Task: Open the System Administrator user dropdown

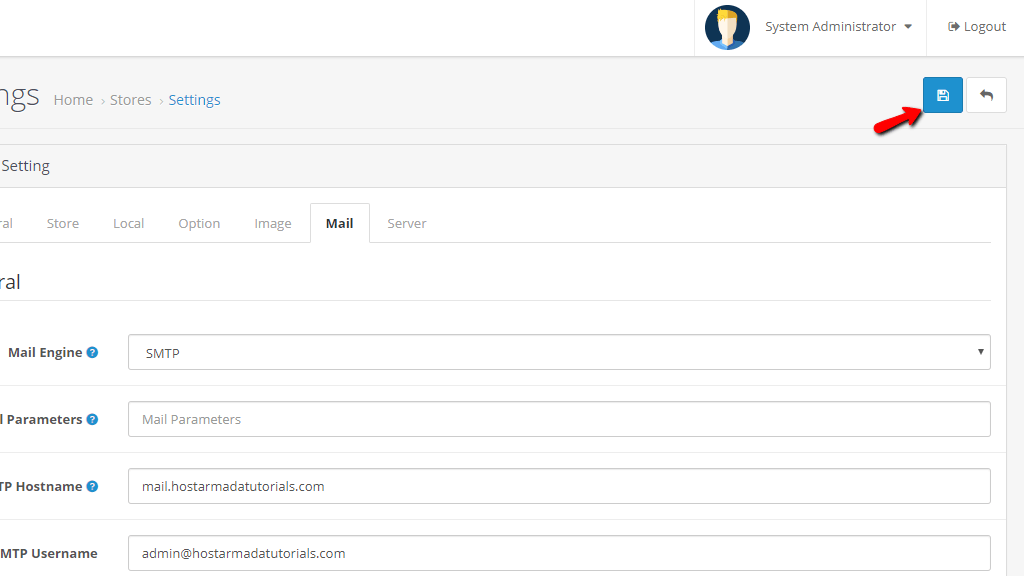Action: pos(838,27)
